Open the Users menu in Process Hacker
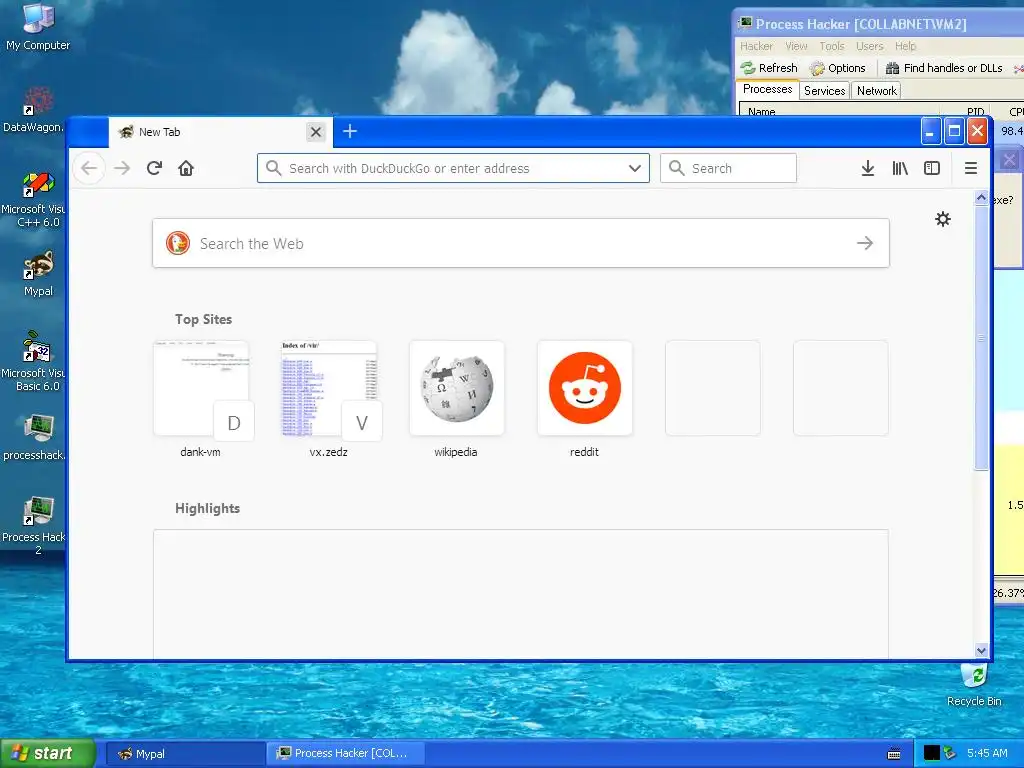 tap(869, 46)
